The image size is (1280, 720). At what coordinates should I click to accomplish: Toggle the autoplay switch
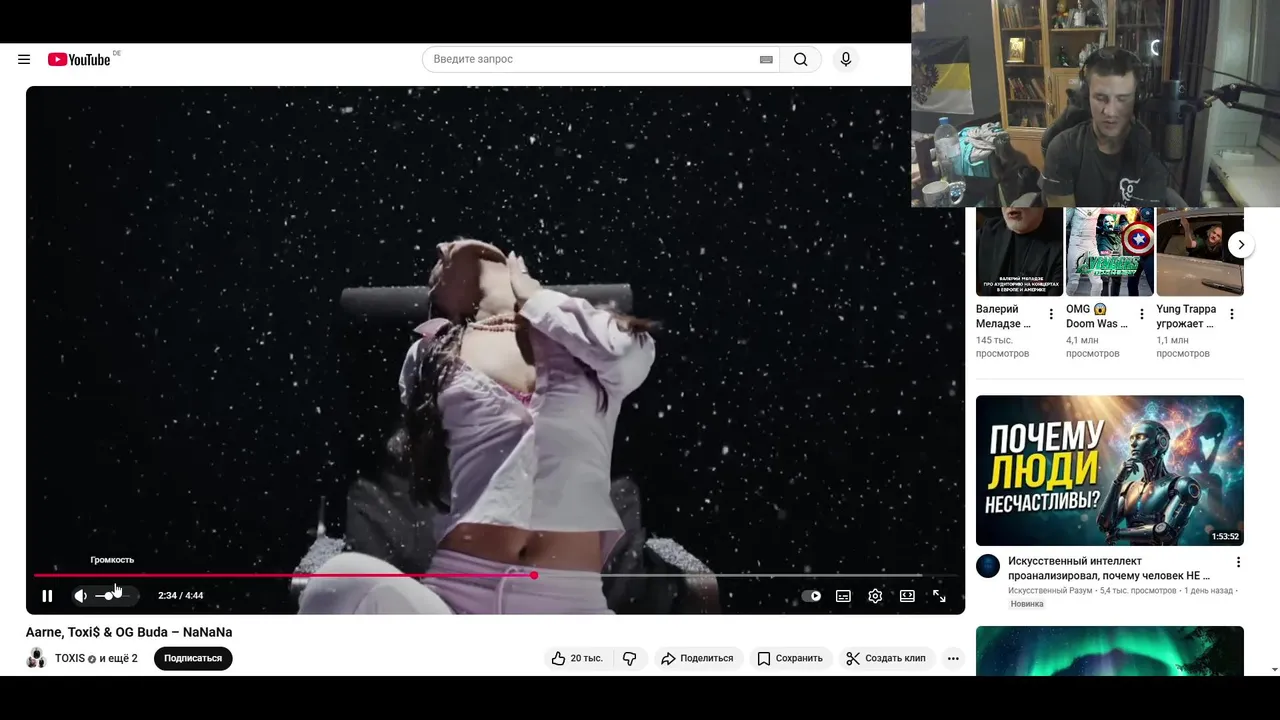pos(811,596)
